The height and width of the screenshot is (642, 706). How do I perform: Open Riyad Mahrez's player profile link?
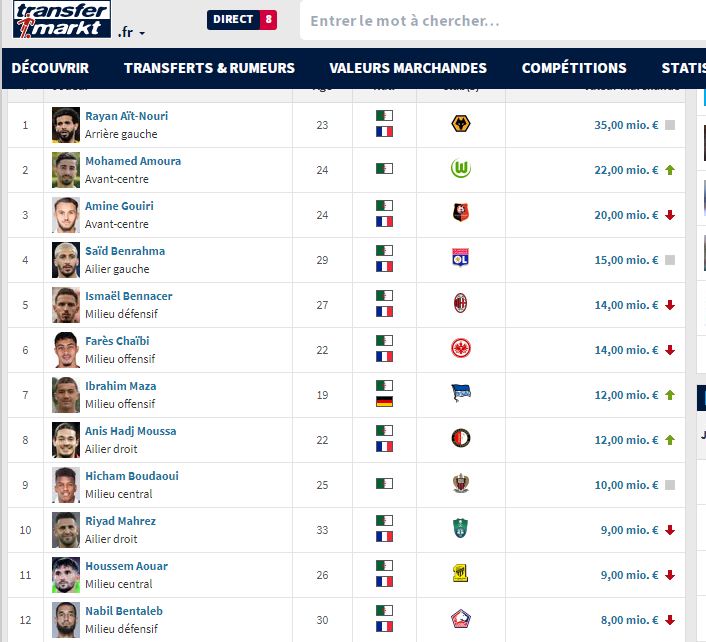click(x=120, y=521)
